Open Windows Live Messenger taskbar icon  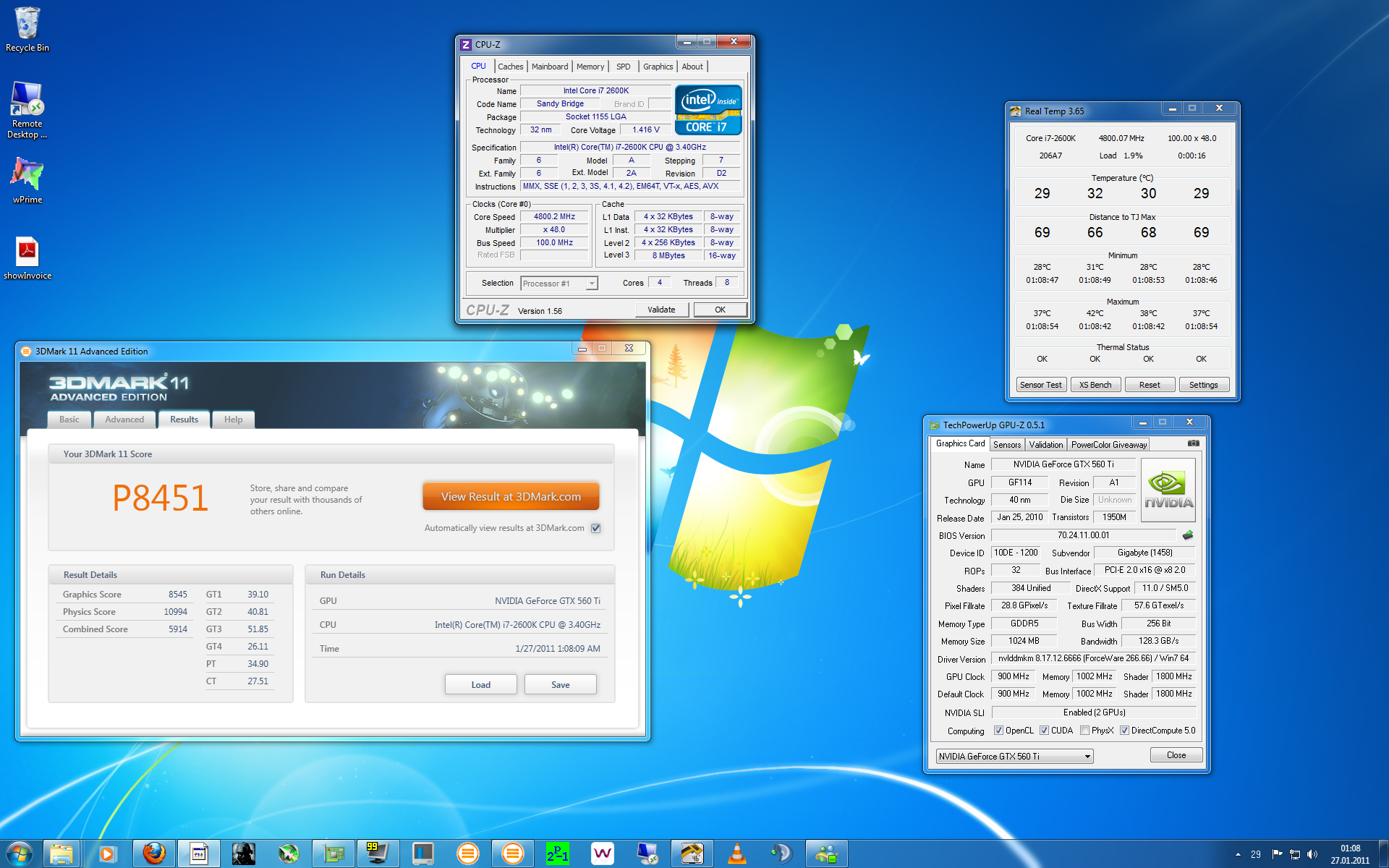[x=826, y=854]
